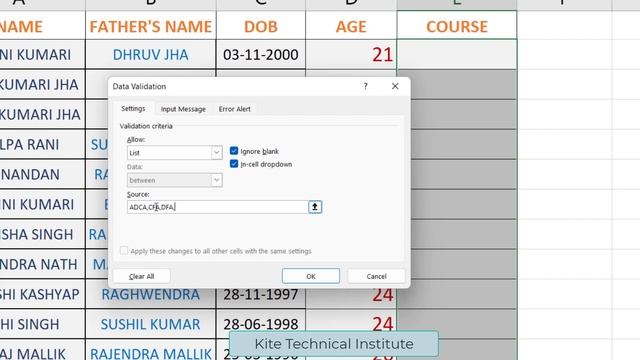Click the Help question mark in Data Validation

pyautogui.click(x=365, y=86)
